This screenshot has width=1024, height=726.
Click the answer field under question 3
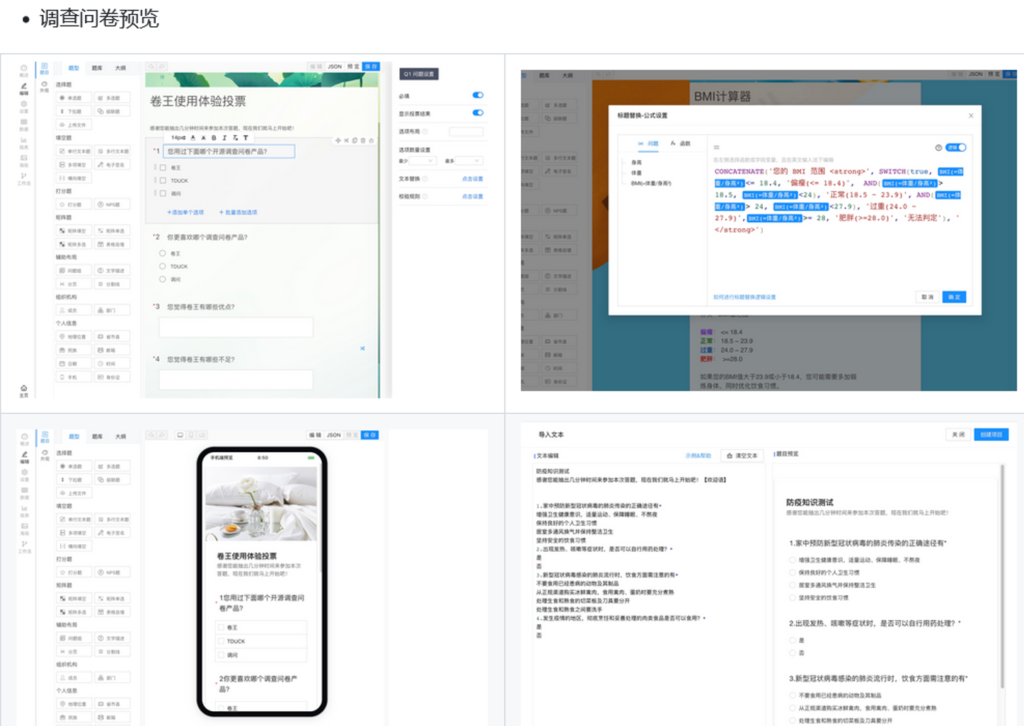pyautogui.click(x=235, y=328)
